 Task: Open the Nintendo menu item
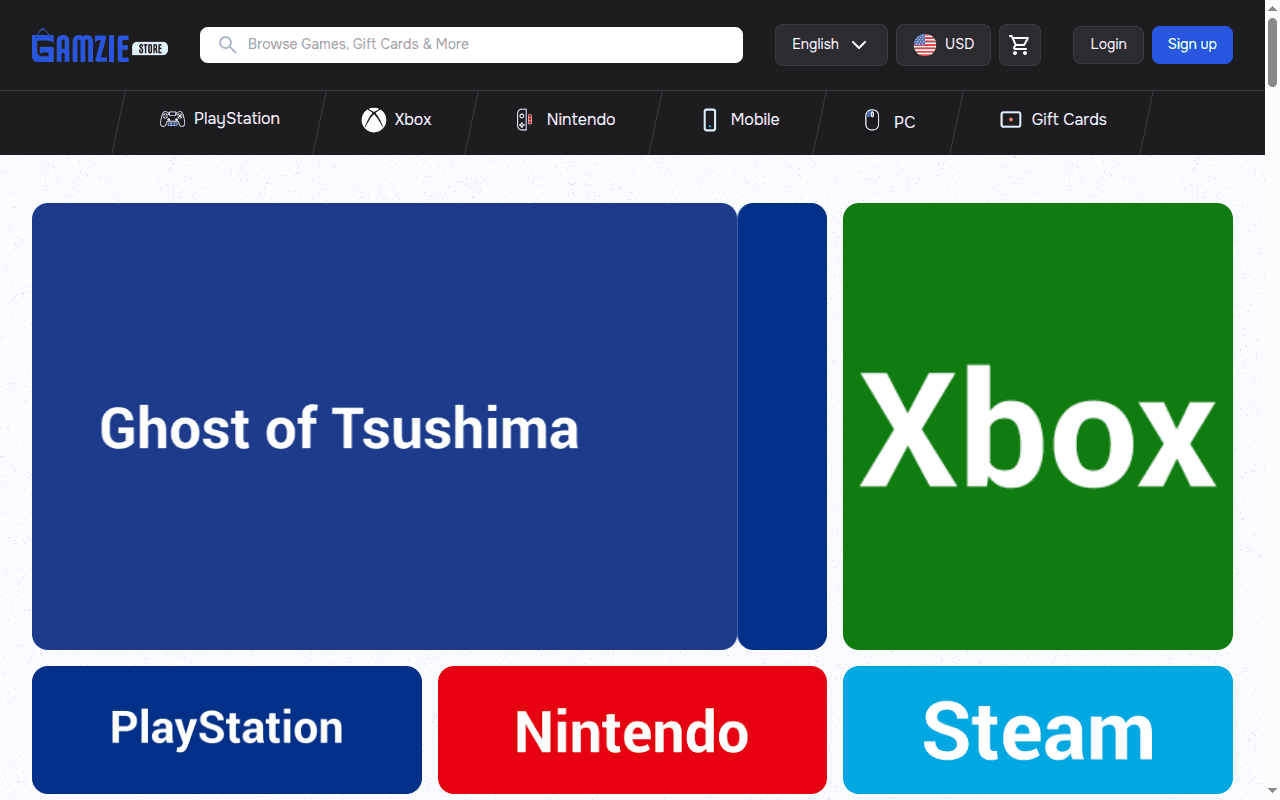pos(565,120)
